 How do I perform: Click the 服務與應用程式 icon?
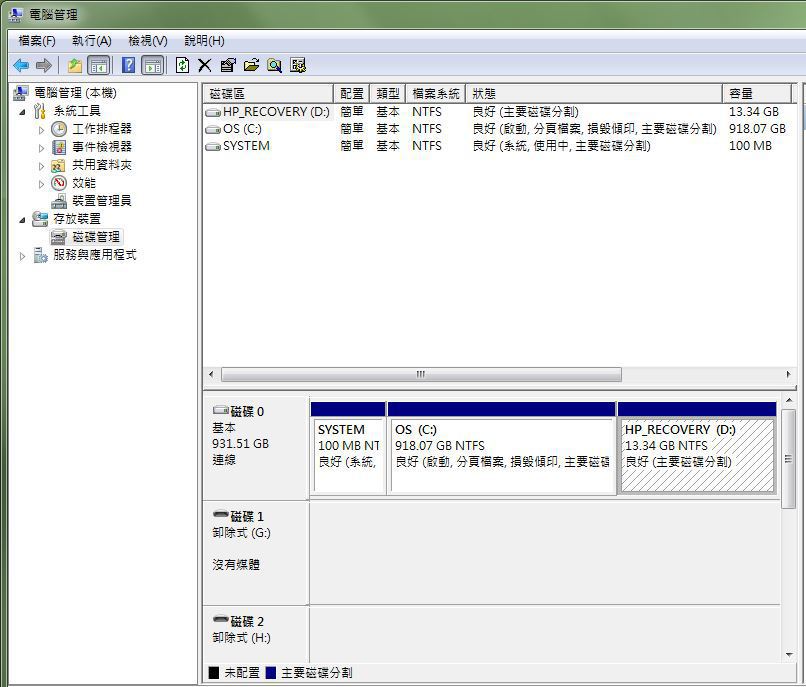pyautogui.click(x=40, y=255)
